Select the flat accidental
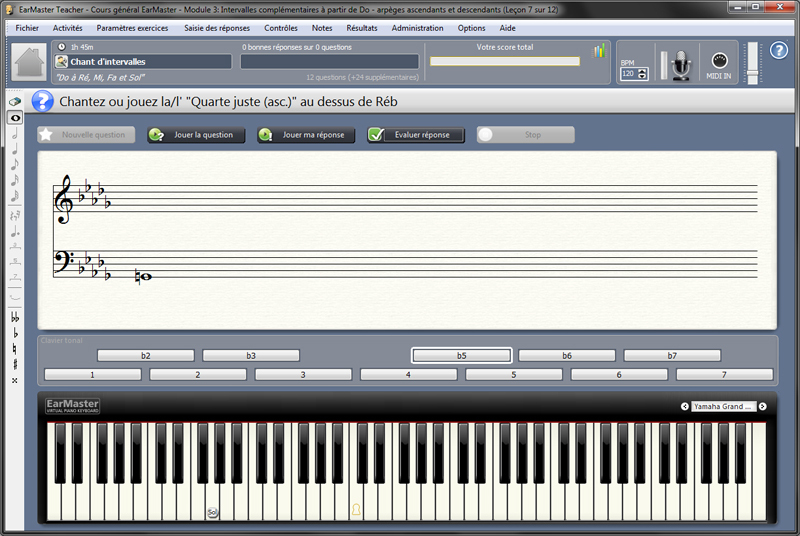This screenshot has width=800, height=536. coord(15,333)
